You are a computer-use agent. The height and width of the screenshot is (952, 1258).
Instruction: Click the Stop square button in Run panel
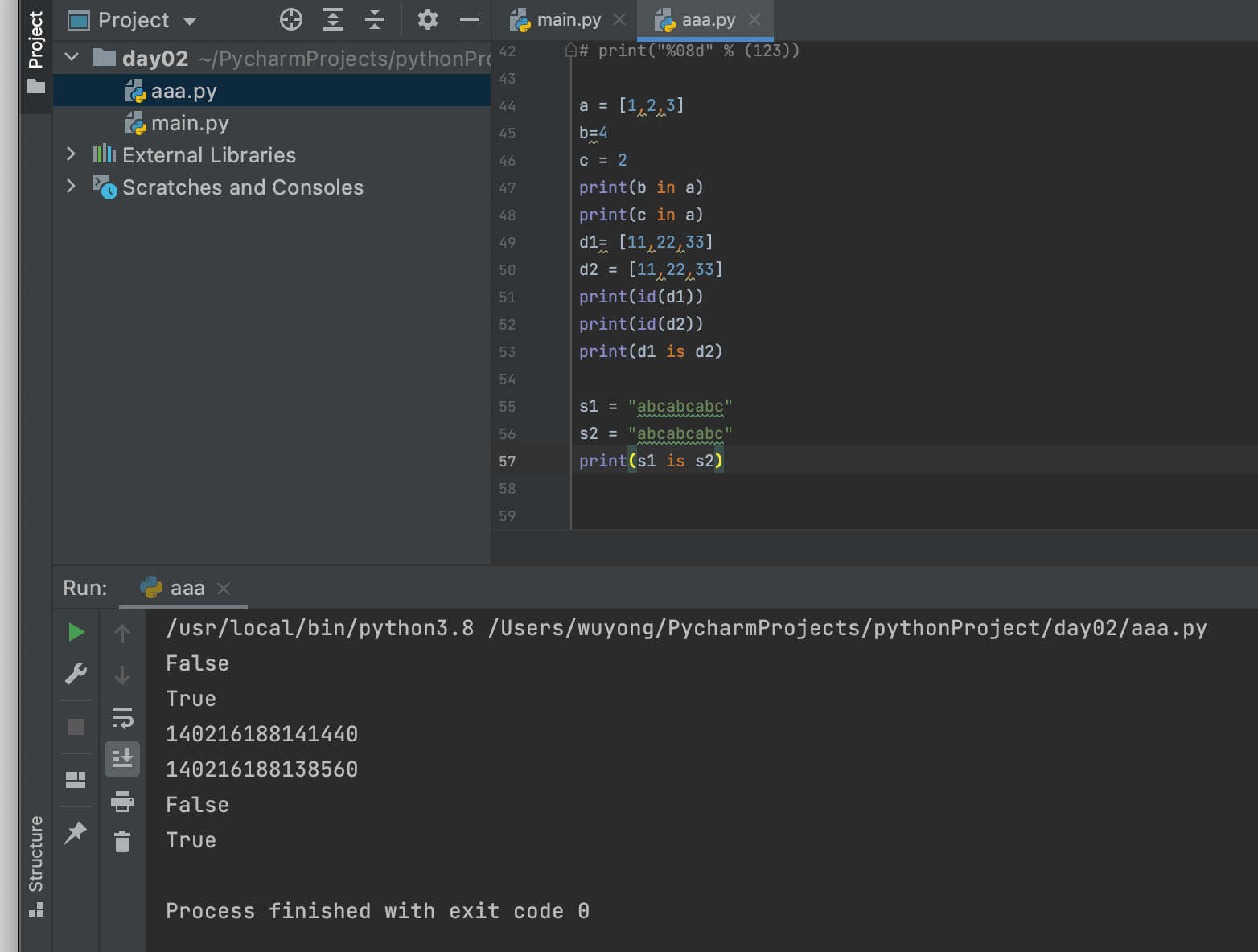pyautogui.click(x=76, y=727)
